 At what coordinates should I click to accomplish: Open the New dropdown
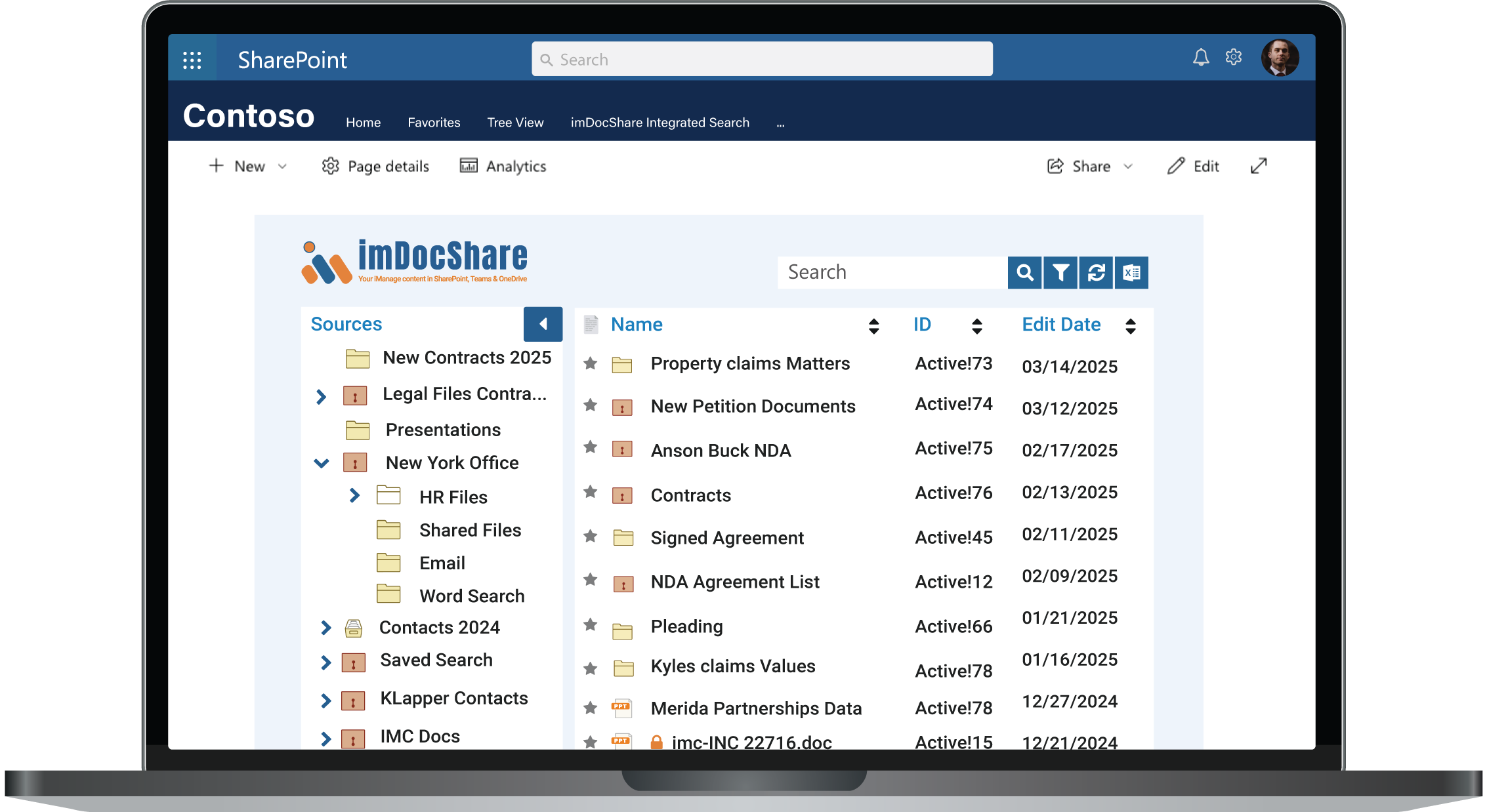pyautogui.click(x=248, y=167)
